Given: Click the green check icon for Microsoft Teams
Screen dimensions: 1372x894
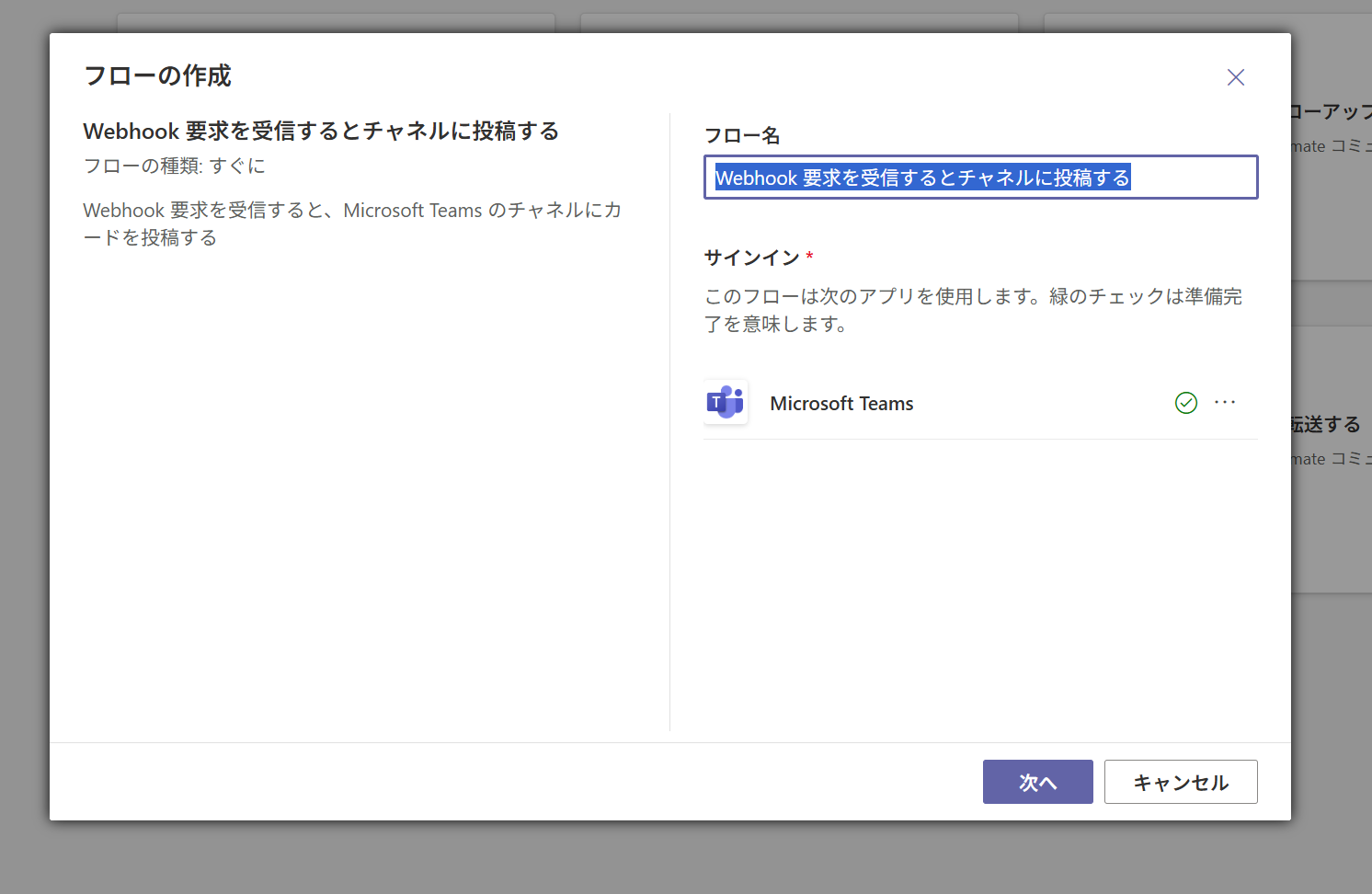Looking at the screenshot, I should tap(1186, 403).
